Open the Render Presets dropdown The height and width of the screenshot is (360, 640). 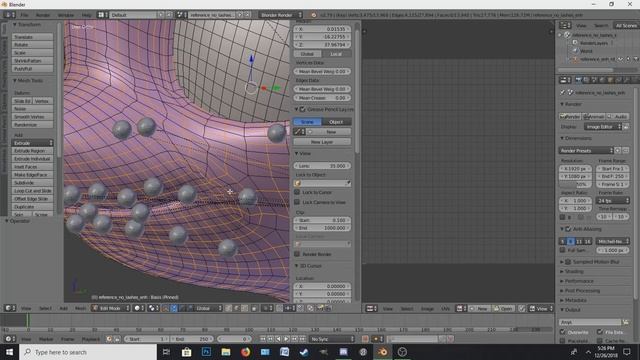point(586,151)
